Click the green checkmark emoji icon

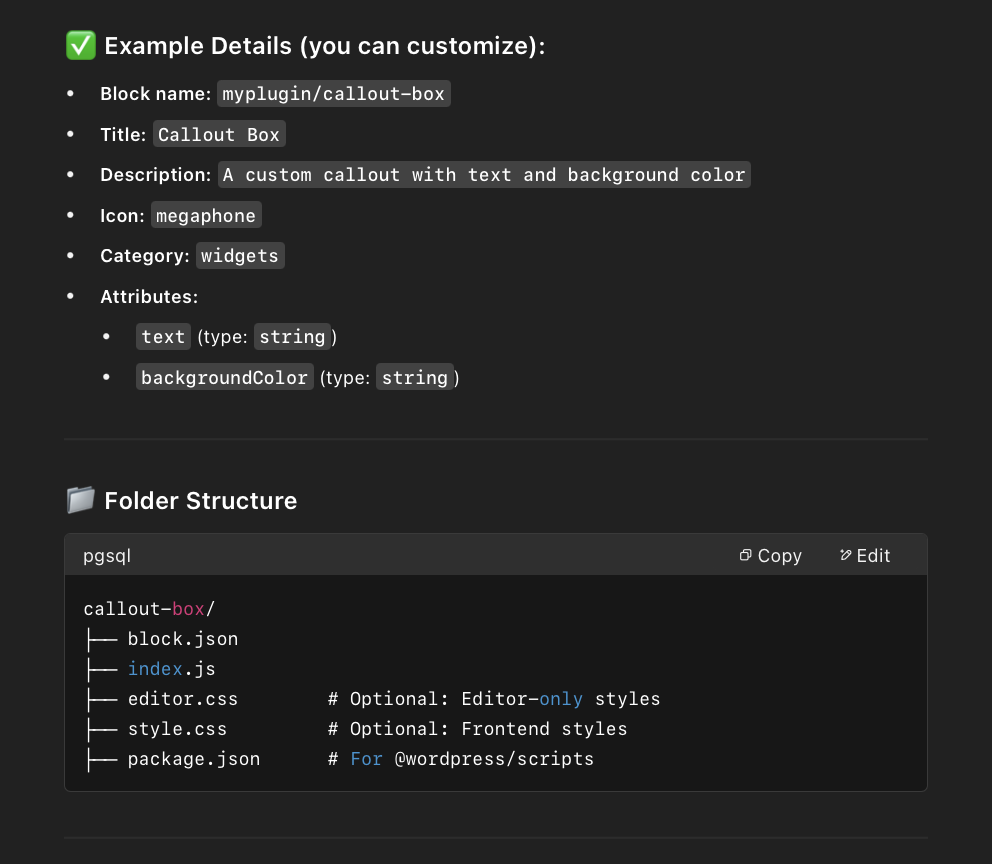(81, 46)
